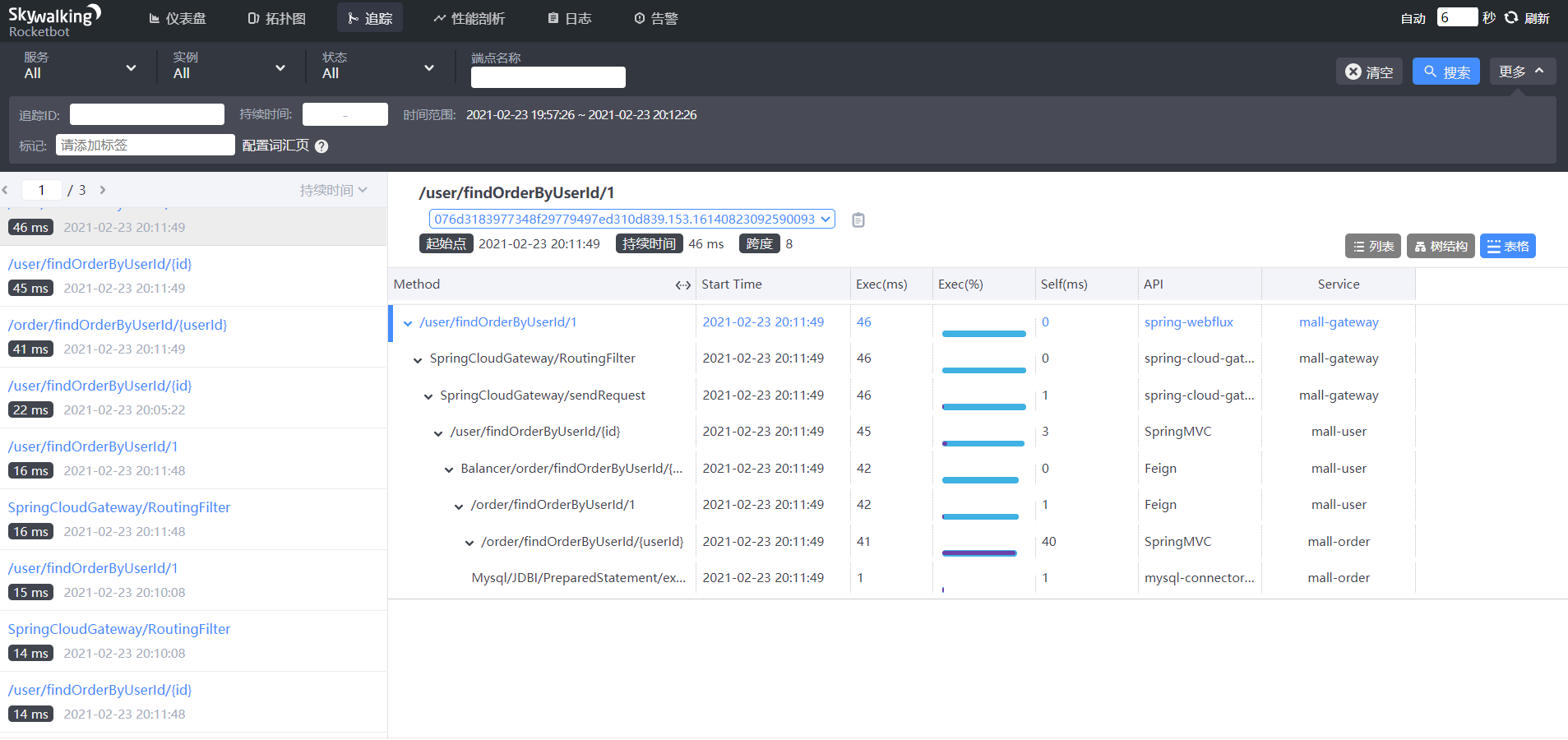Viewport: 1568px width, 740px height.
Task: Open the 性能剖析 profiling tab
Action: coord(469,18)
